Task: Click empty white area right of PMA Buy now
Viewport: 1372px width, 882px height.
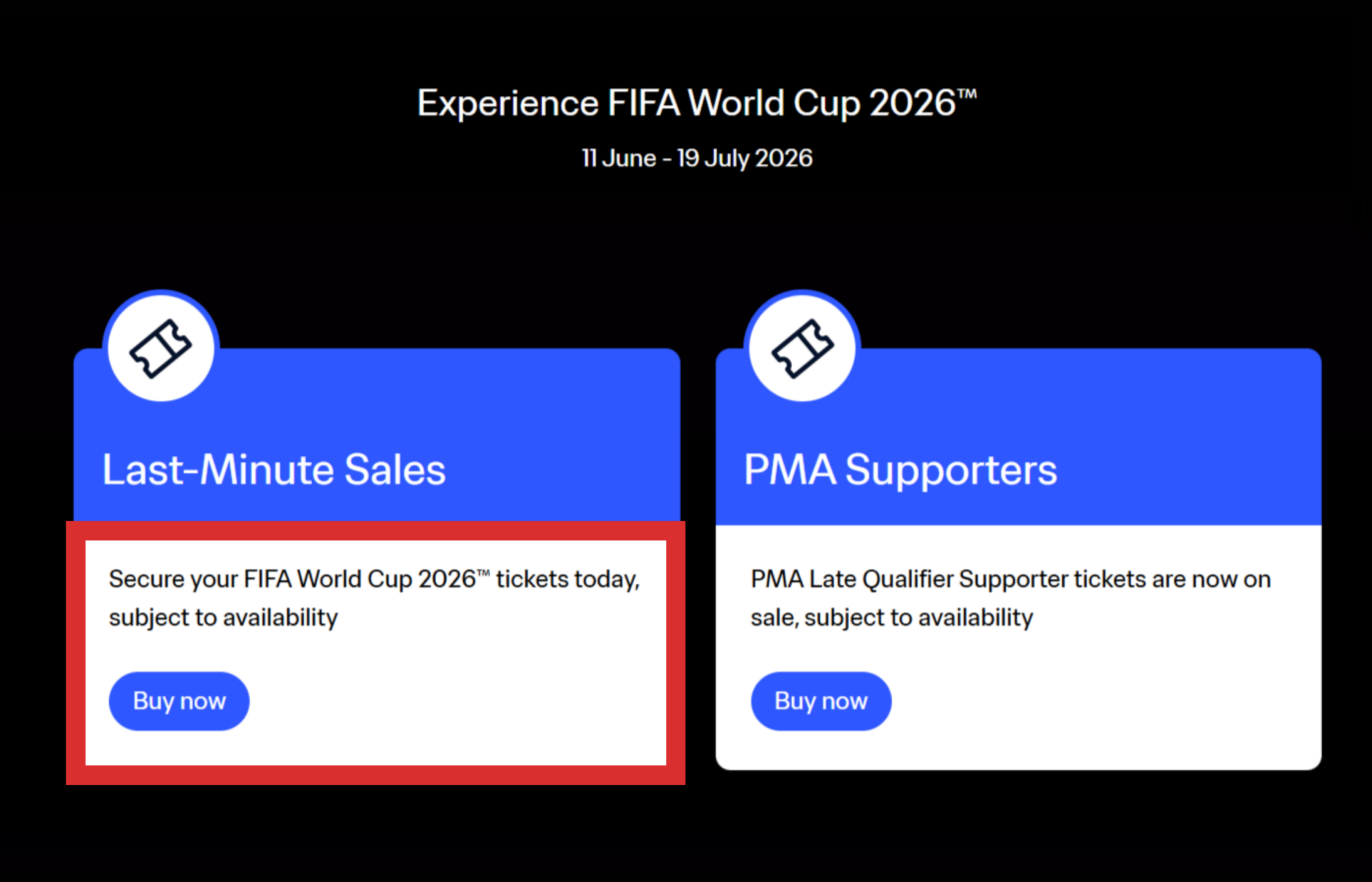Action: pyautogui.click(x=1104, y=701)
